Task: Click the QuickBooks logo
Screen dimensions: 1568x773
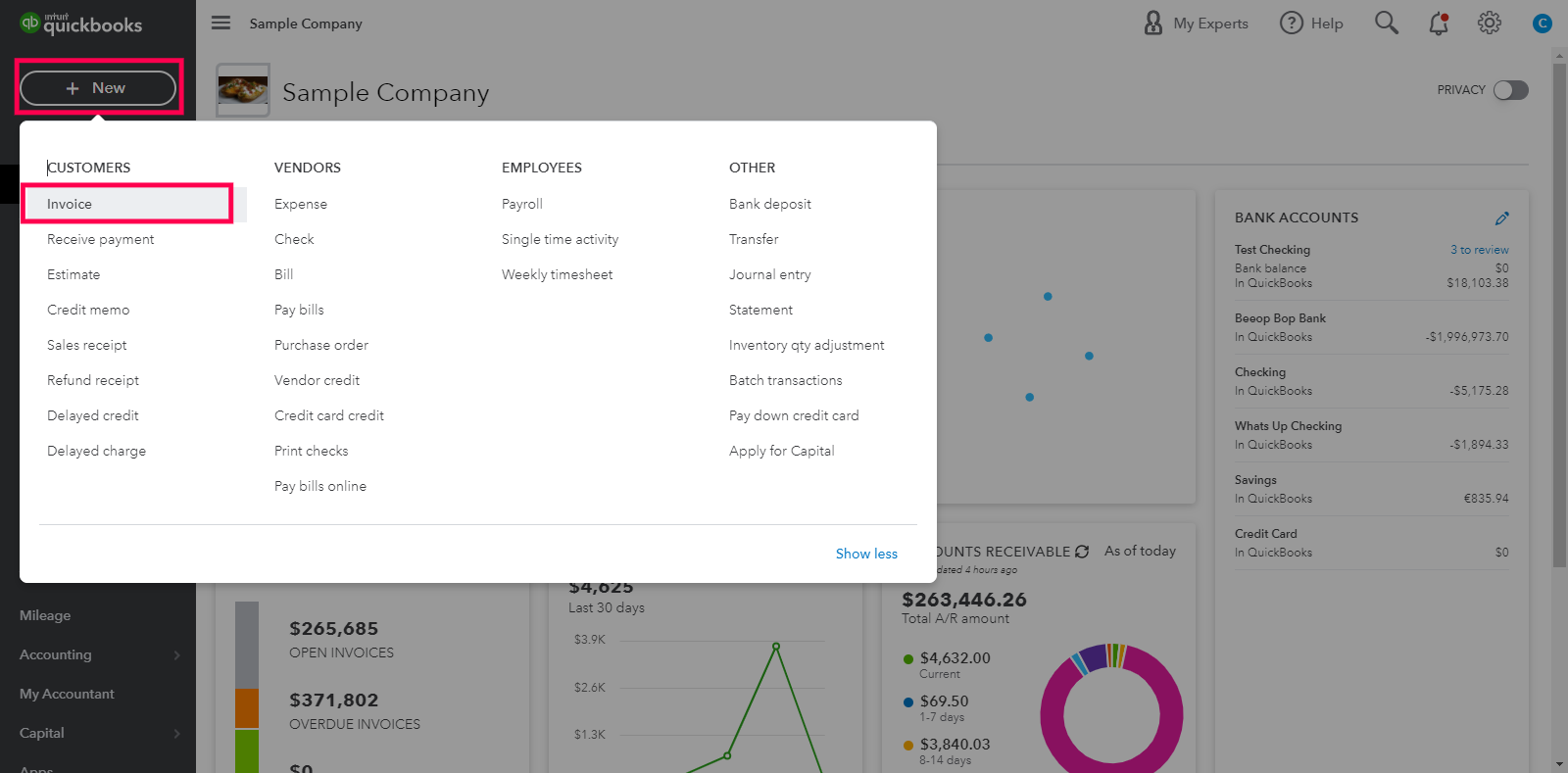Action: tap(81, 24)
